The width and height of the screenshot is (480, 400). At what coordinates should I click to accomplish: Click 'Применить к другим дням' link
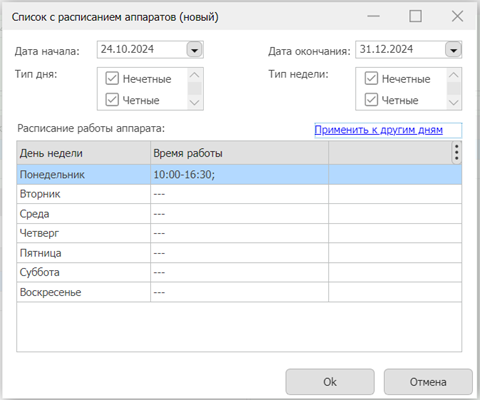point(378,130)
